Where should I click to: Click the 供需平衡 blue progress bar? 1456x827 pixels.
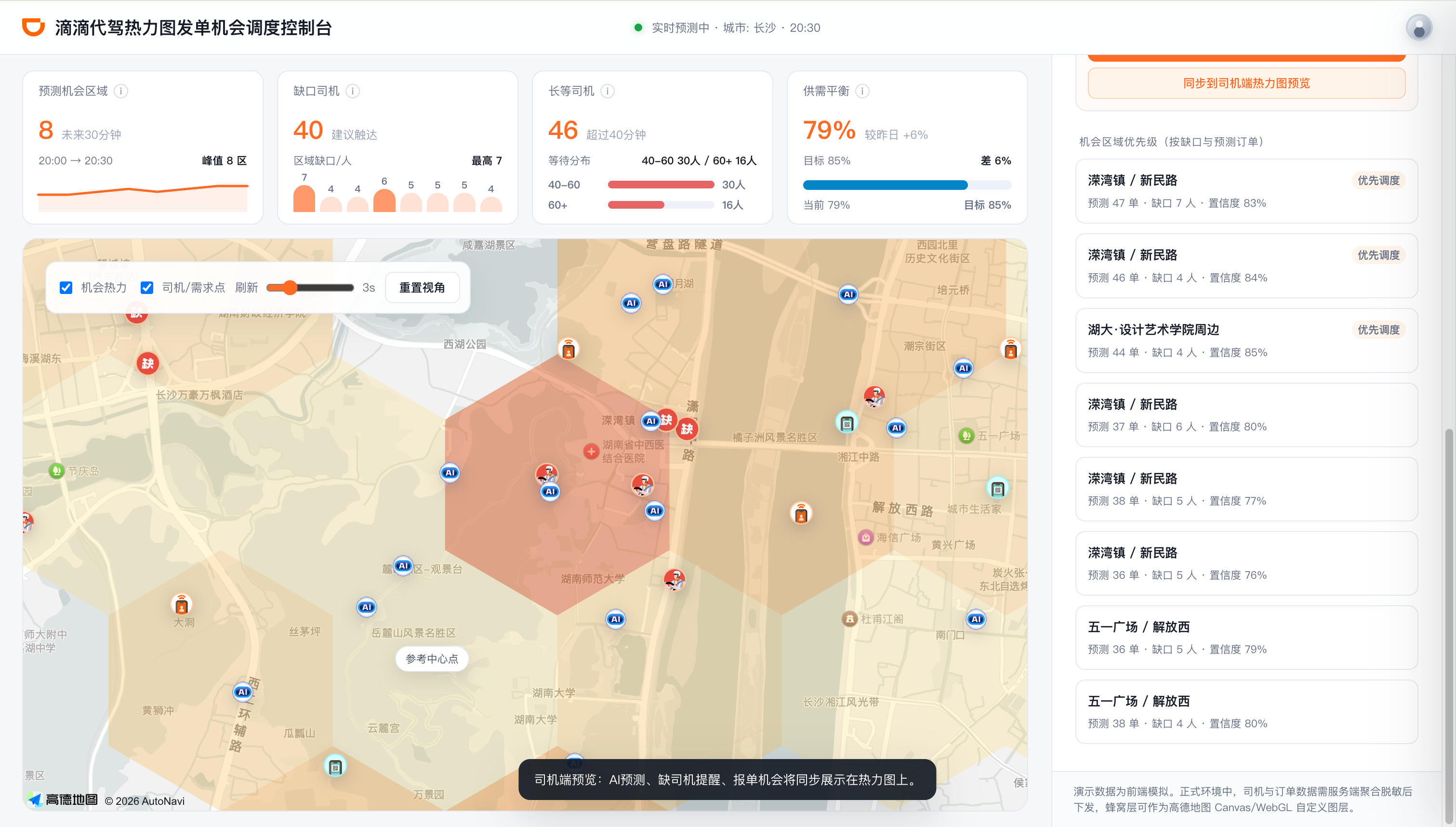907,185
